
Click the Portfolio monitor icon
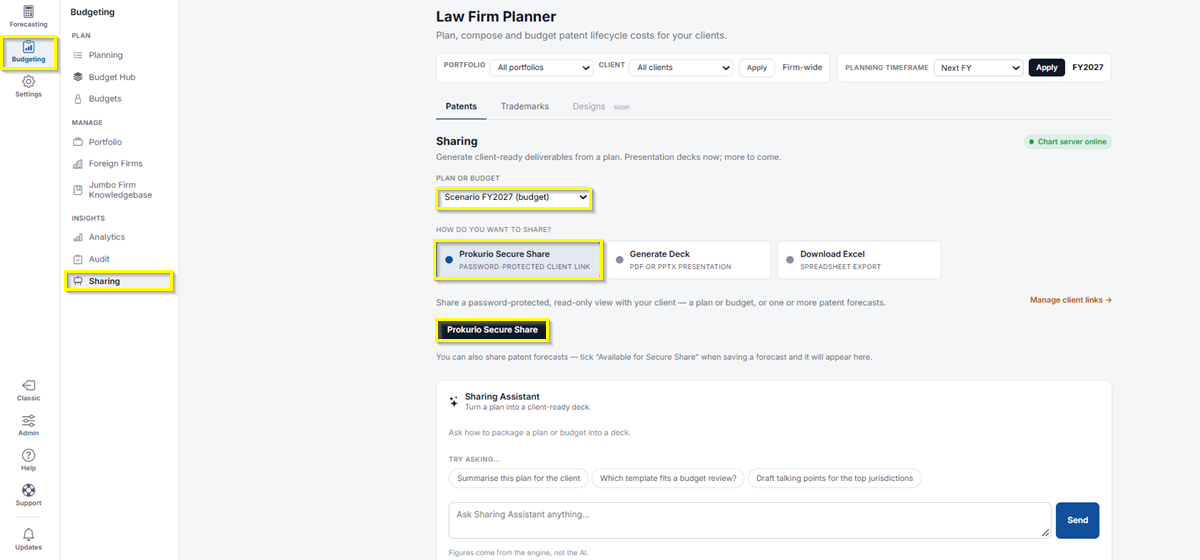point(79,142)
